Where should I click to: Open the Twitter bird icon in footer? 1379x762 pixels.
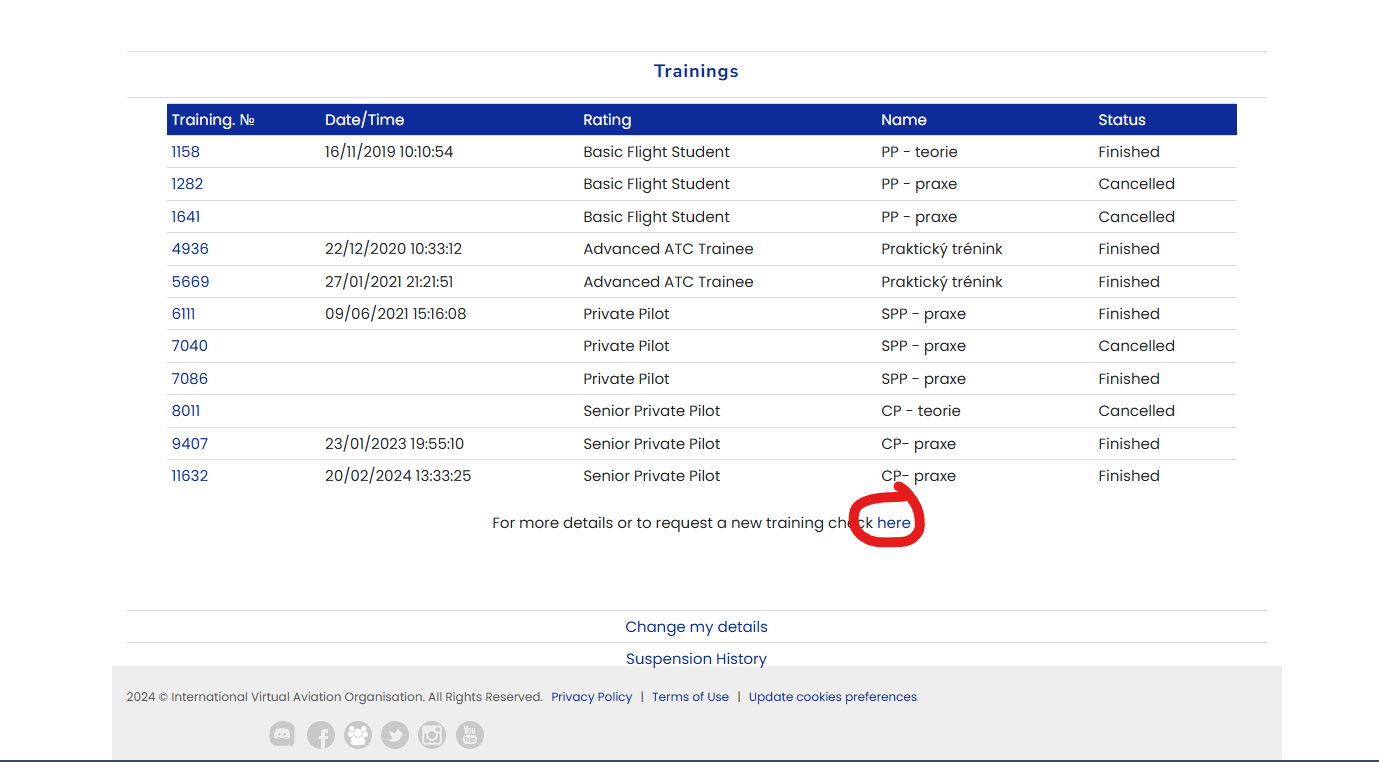pyautogui.click(x=395, y=735)
